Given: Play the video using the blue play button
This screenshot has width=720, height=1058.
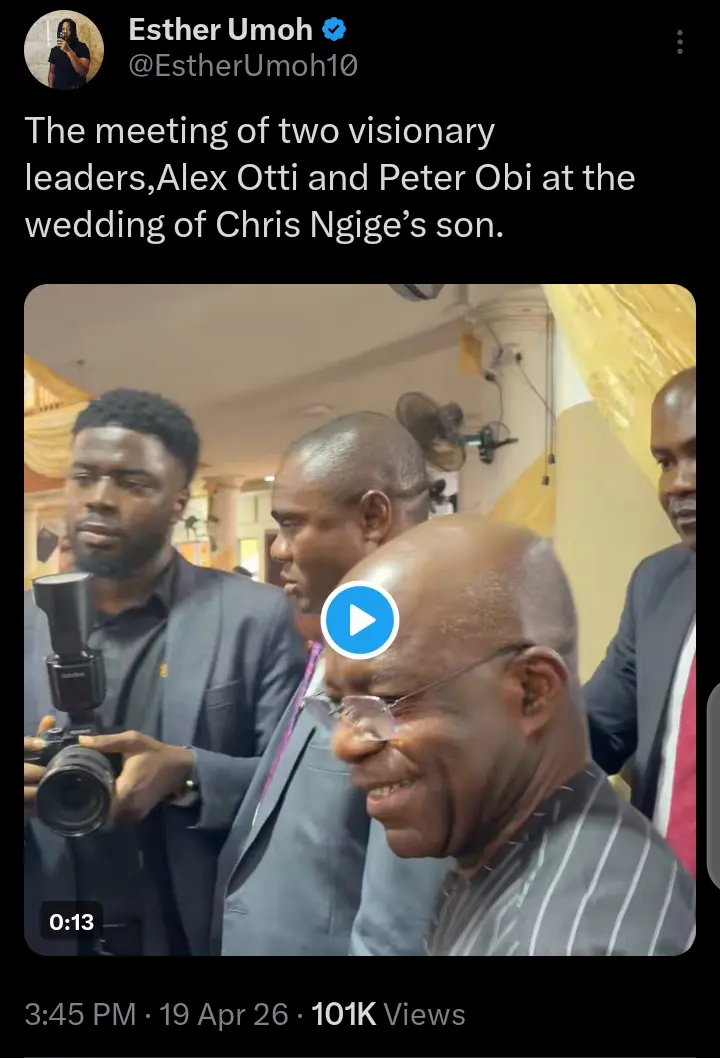Looking at the screenshot, I should tap(360, 621).
